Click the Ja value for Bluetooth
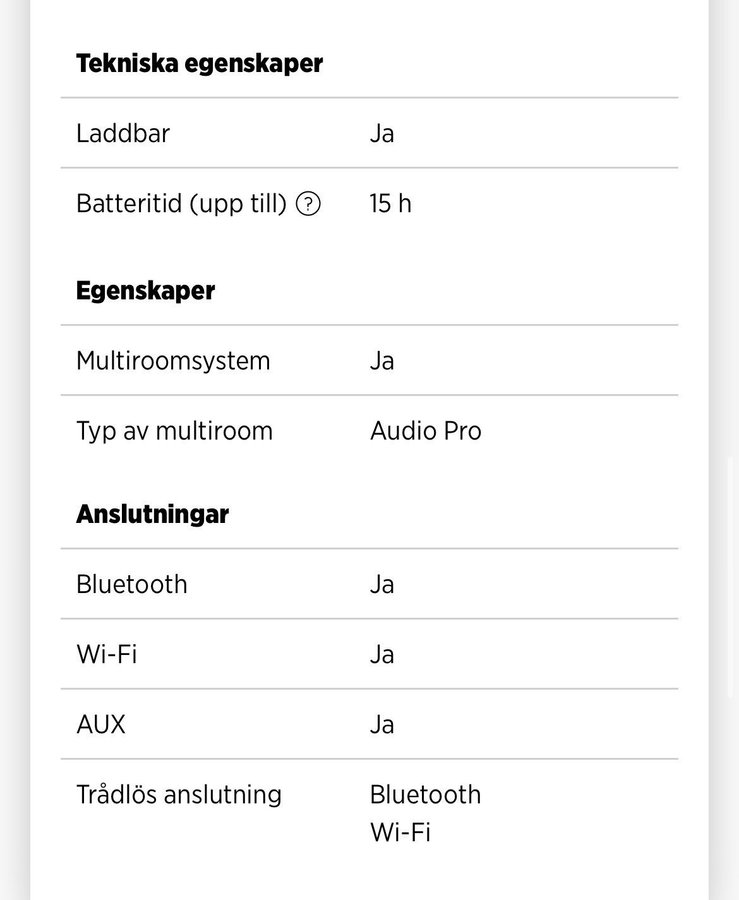 pos(382,584)
